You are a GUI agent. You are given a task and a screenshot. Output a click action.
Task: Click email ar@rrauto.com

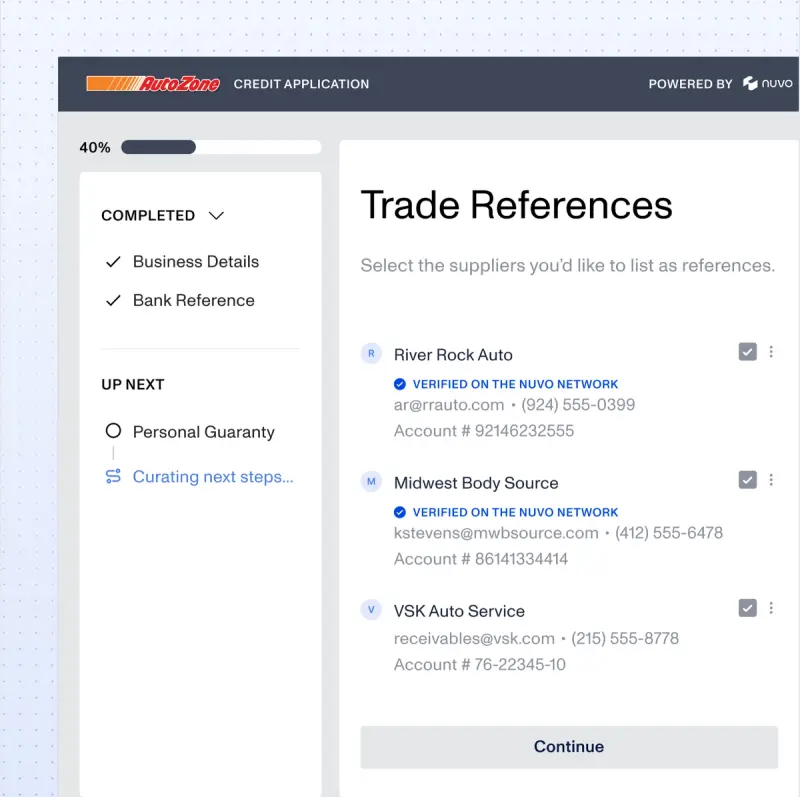449,405
